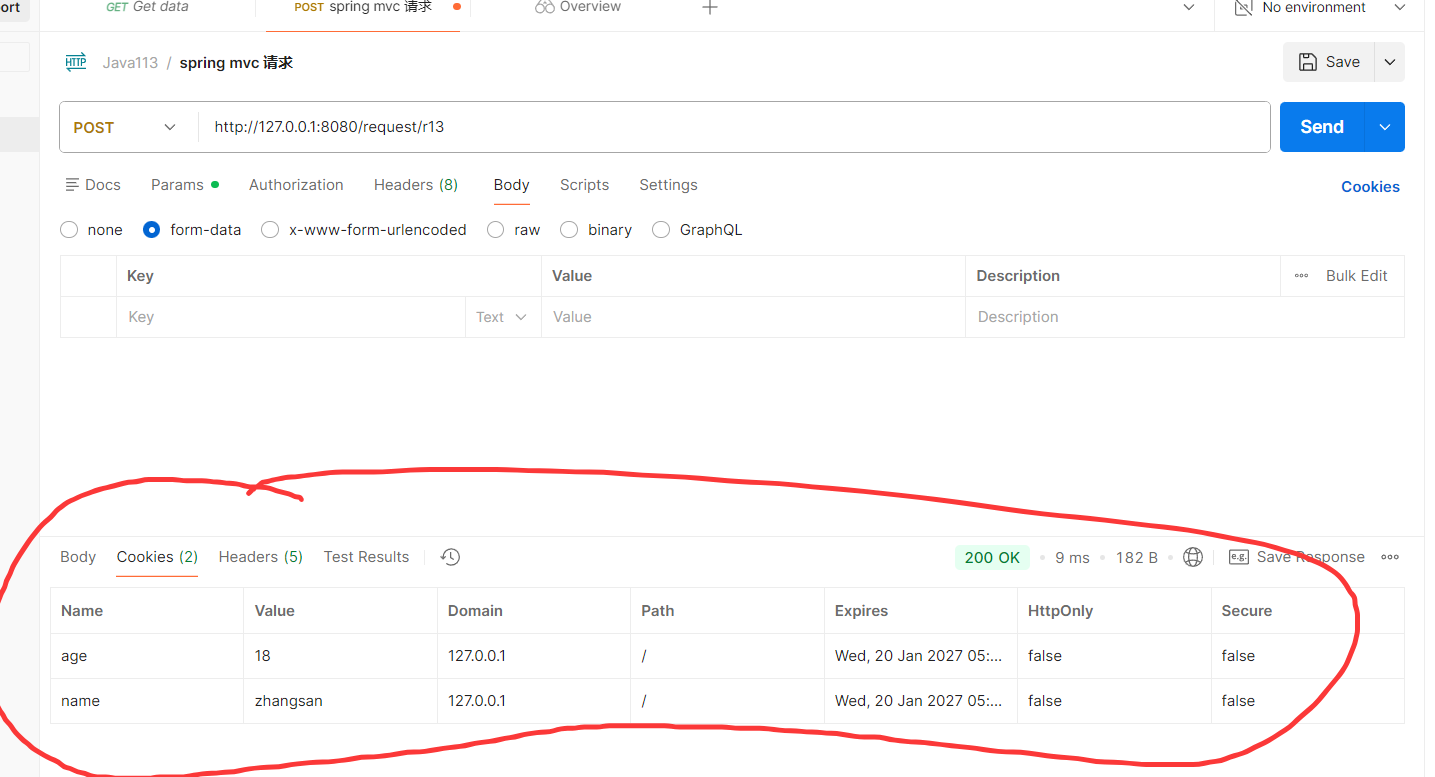Image resolution: width=1435 pixels, height=777 pixels.
Task: Open the Test Results tab
Action: (x=366, y=557)
